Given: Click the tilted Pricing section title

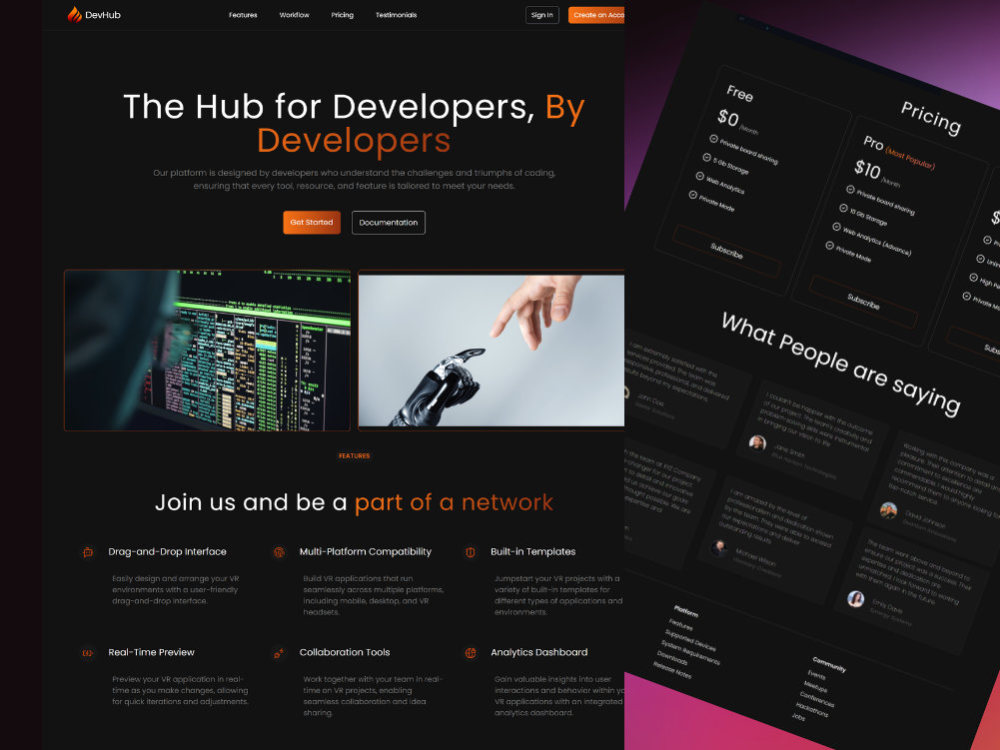Looking at the screenshot, I should coord(931,118).
